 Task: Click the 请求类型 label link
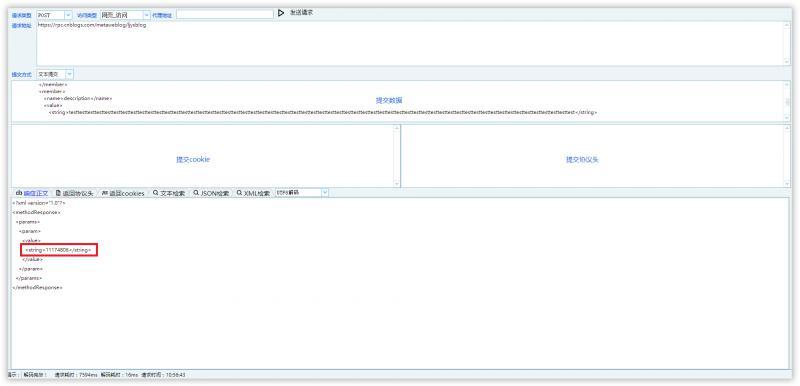[x=21, y=16]
